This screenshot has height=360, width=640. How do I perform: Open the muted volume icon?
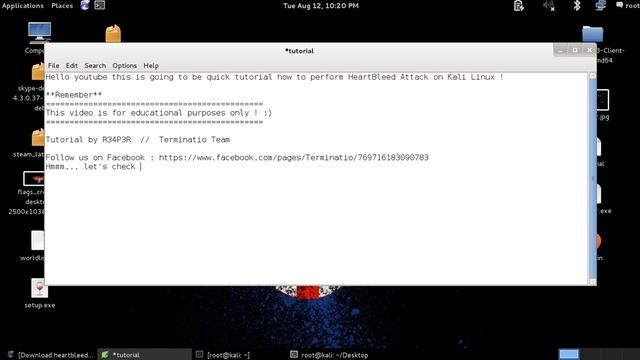click(548, 6)
